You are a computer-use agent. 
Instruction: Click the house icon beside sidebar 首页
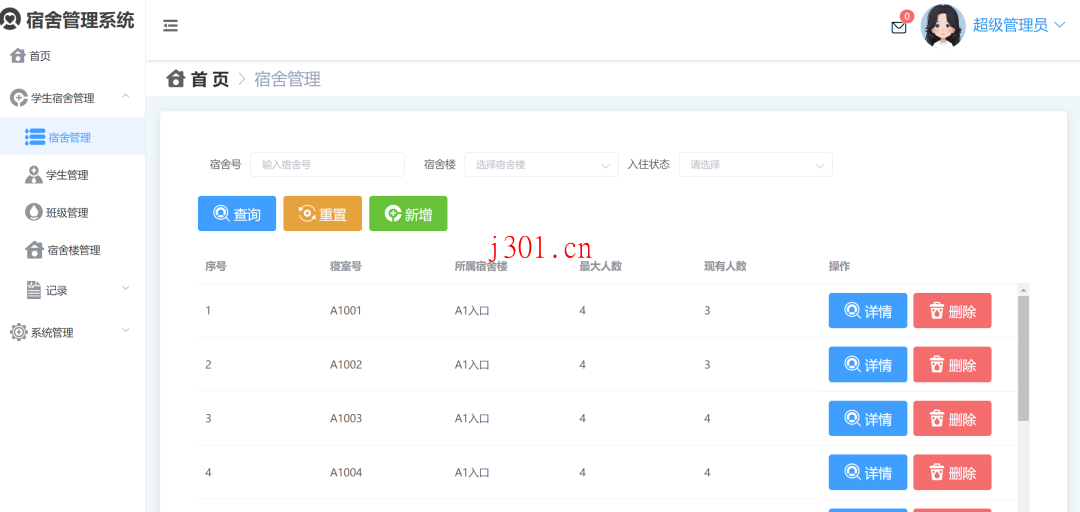[x=18, y=56]
